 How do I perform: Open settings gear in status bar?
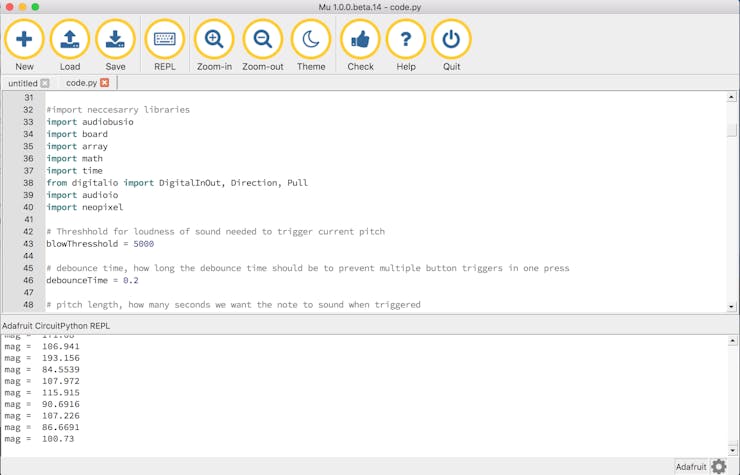[719, 467]
